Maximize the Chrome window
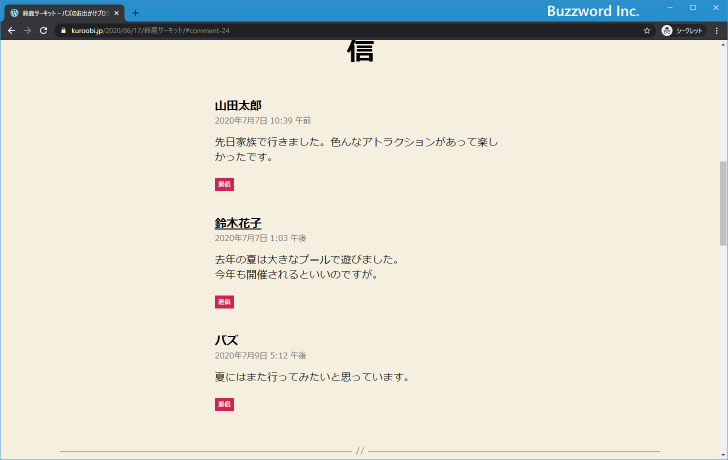Image resolution: width=728 pixels, height=460 pixels. tap(693, 7)
